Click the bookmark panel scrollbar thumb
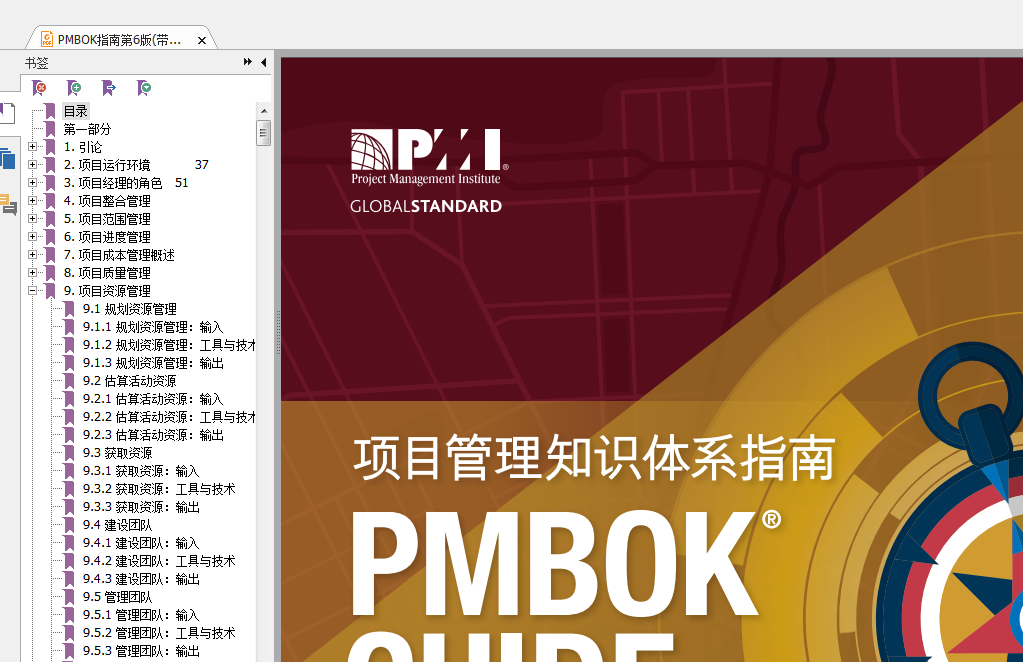 (x=264, y=133)
